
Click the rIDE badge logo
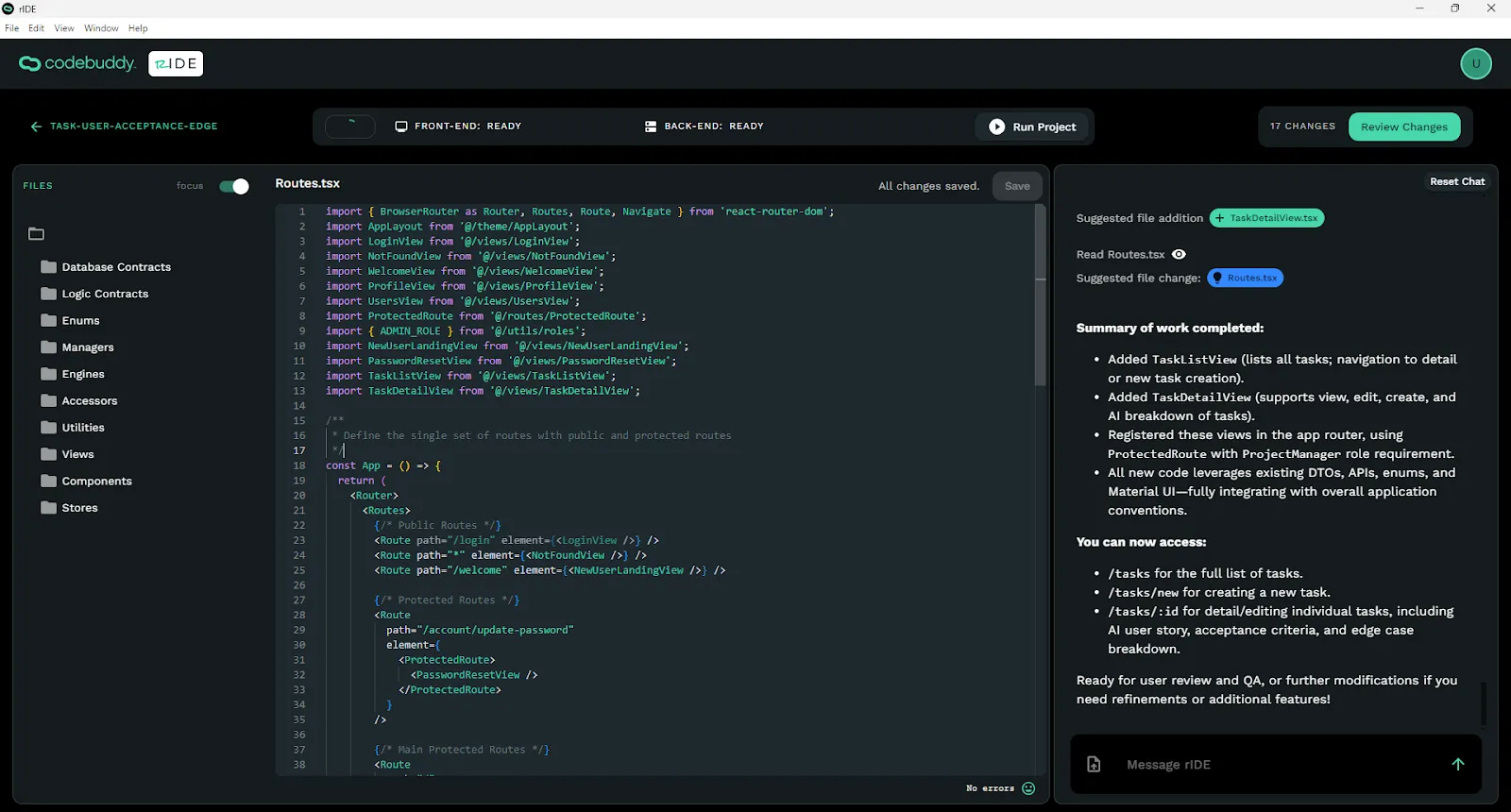coord(176,63)
